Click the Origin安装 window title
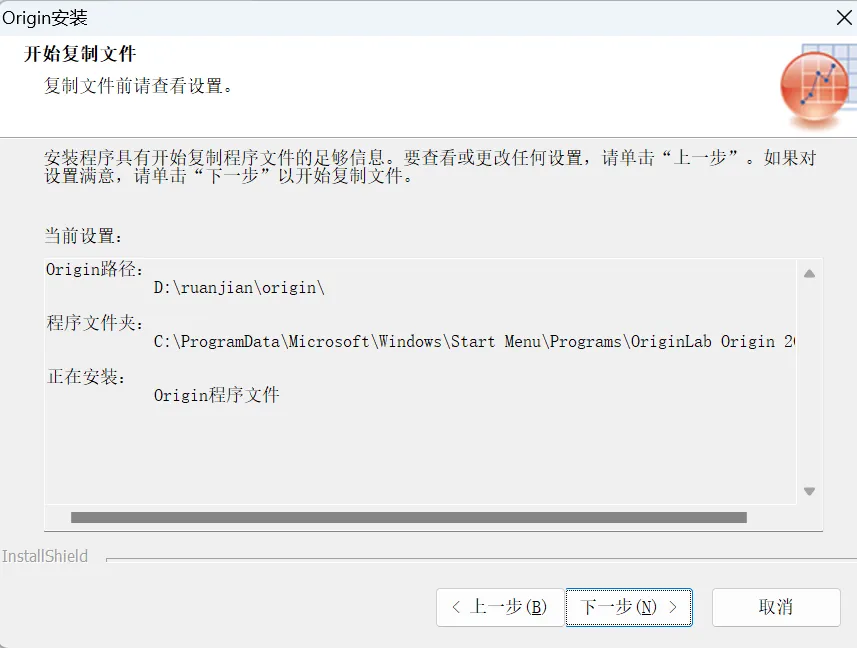Viewport: 857px width, 648px height. 45,18
